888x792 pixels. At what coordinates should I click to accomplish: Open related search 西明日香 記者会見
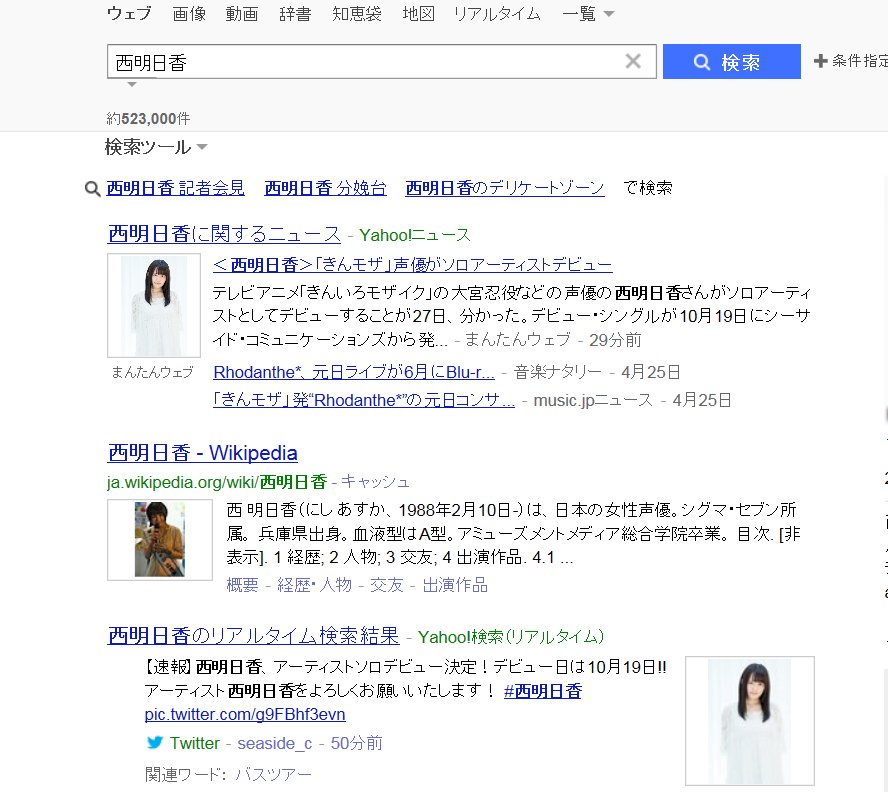176,188
